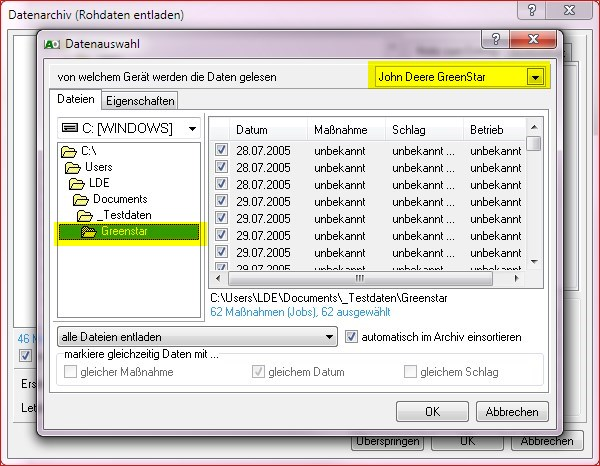Click the drive icon in C: [WINDOWS] selector

(x=70, y=128)
